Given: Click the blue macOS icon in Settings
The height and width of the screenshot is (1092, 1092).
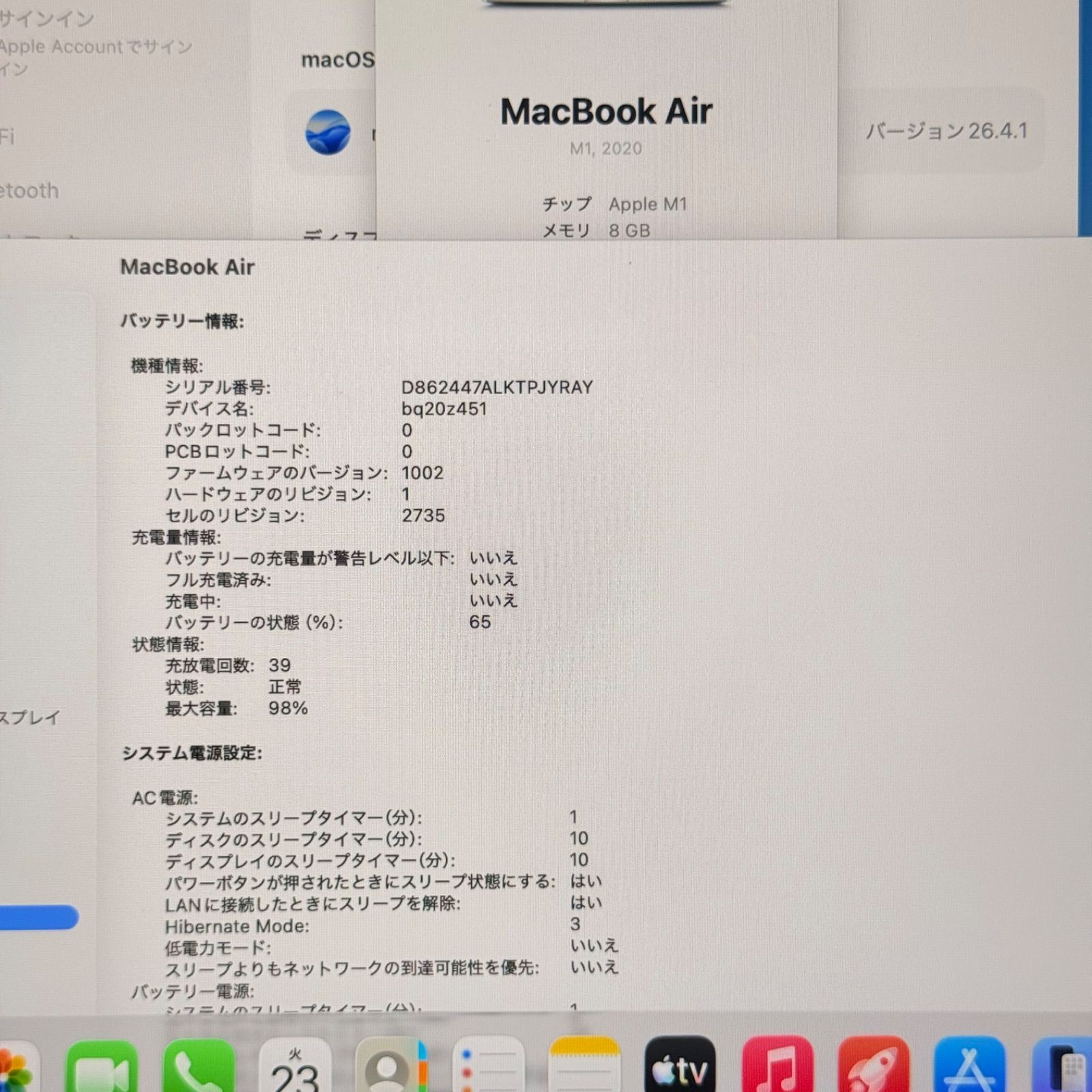Looking at the screenshot, I should (x=328, y=132).
